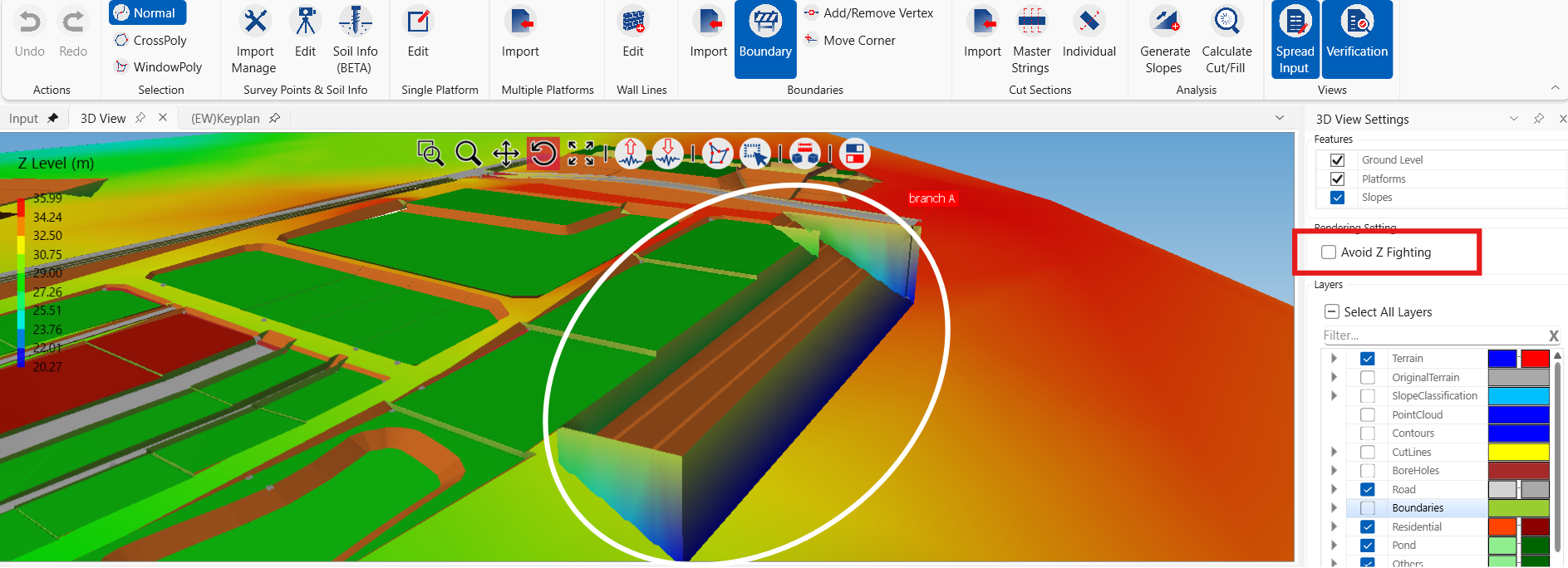Click Import in Boundaries group
The image size is (1568, 568).
point(709,33)
